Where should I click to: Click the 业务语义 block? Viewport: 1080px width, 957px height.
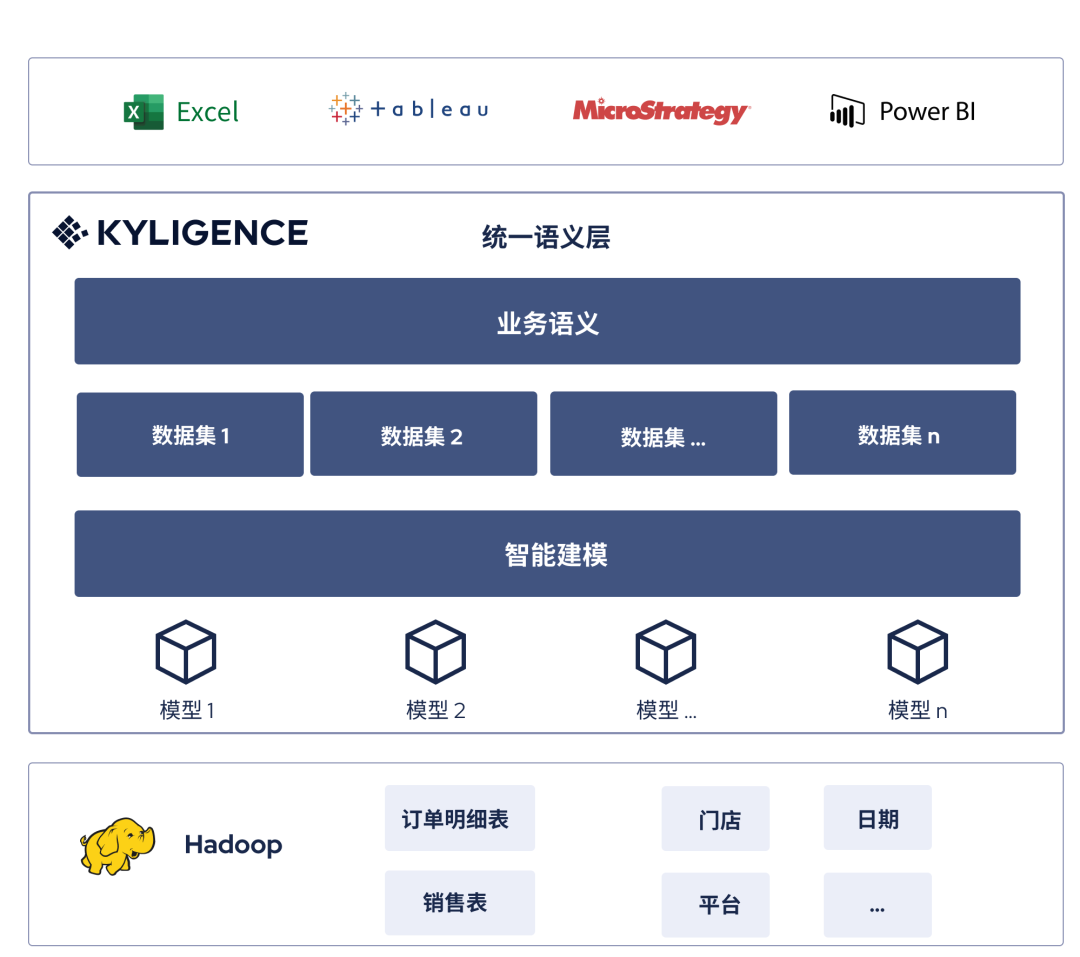pyautogui.click(x=548, y=321)
